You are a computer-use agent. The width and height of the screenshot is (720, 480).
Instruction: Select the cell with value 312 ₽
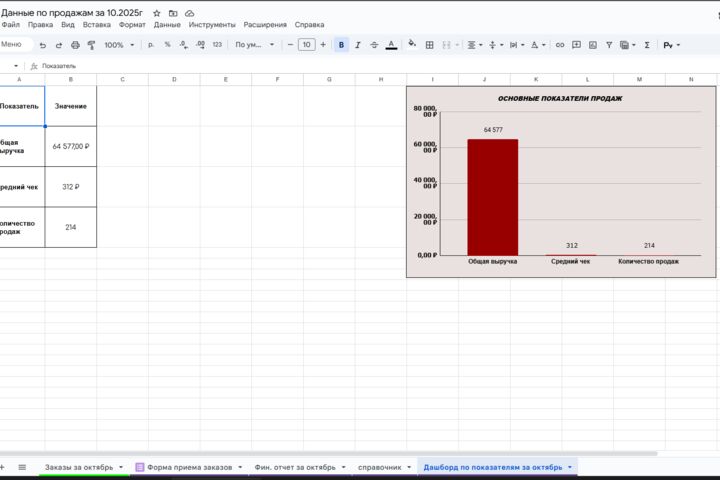tap(71, 187)
